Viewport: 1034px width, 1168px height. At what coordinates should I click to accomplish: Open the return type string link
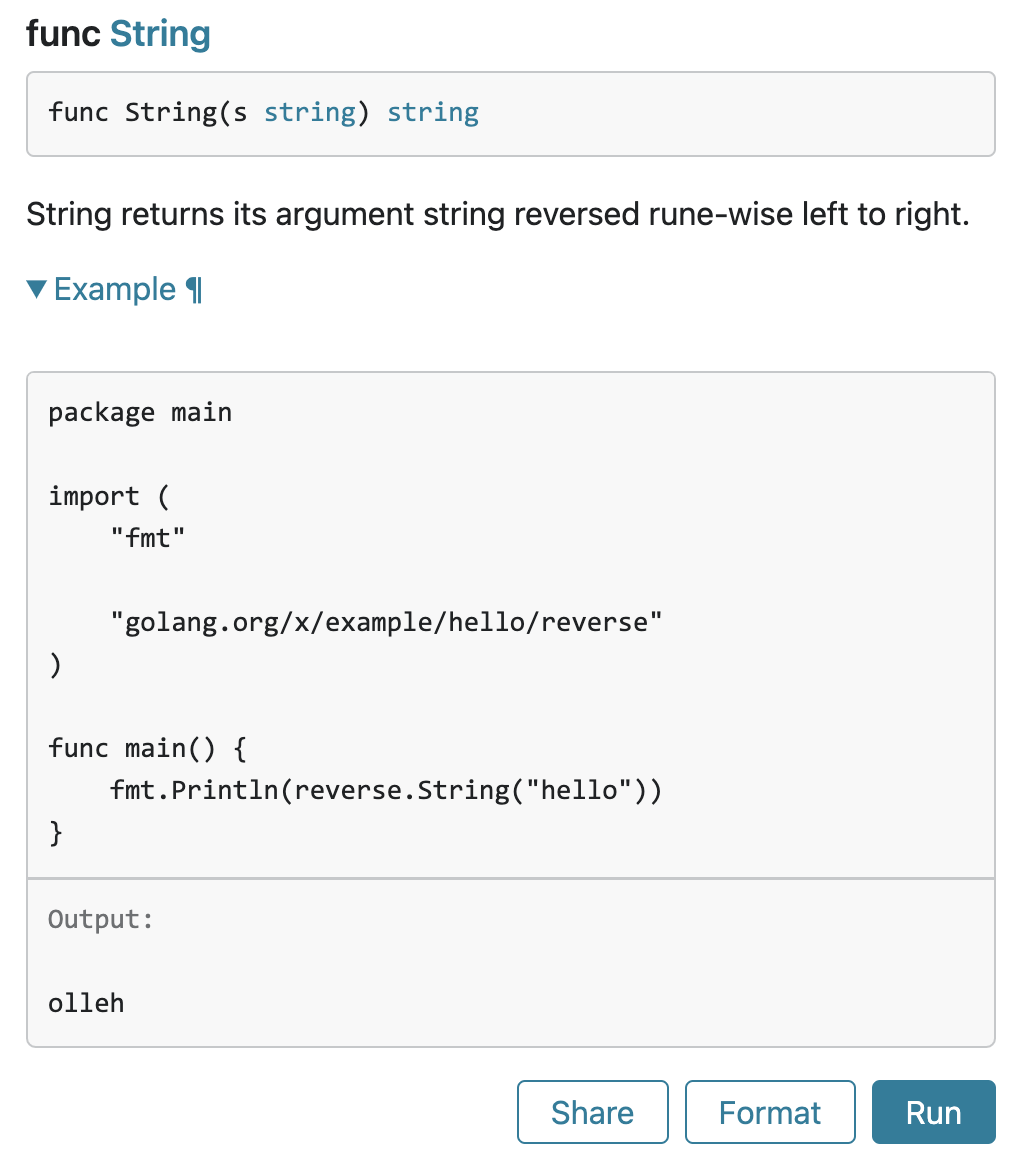(x=432, y=112)
